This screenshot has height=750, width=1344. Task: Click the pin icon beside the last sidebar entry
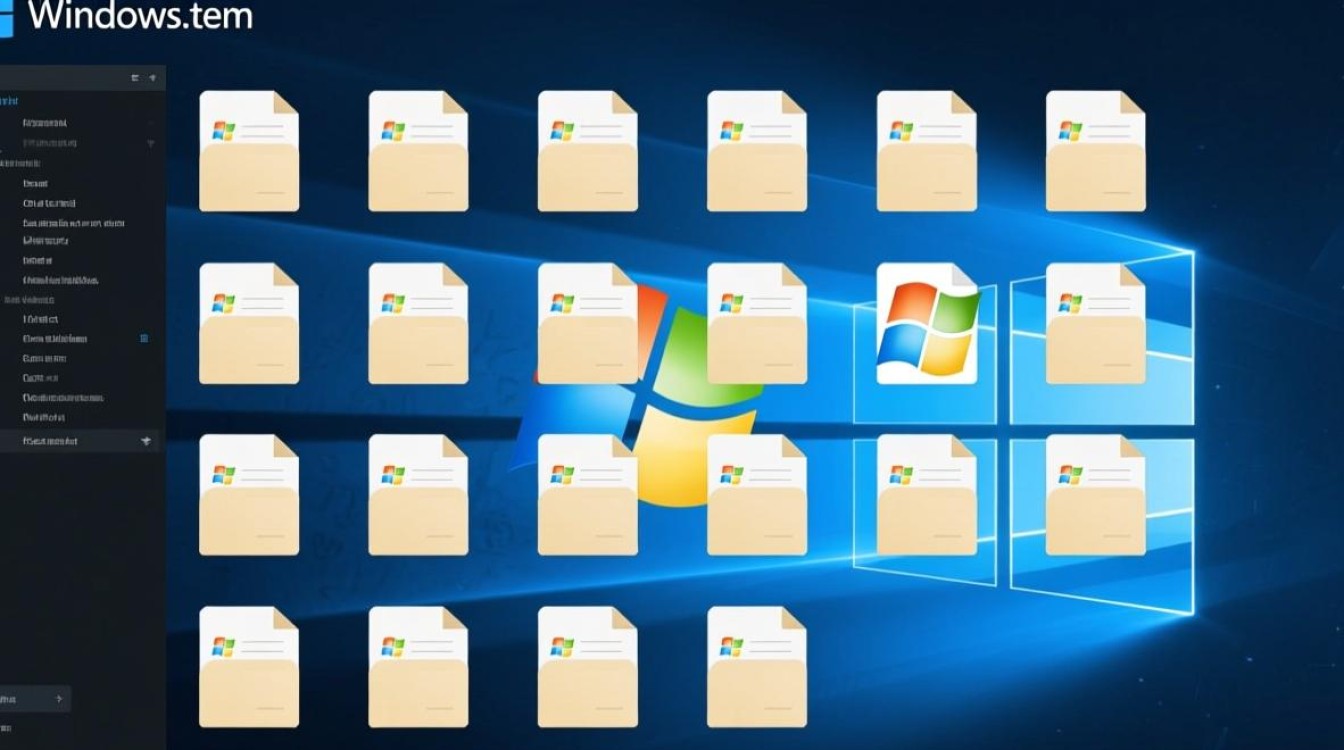click(148, 440)
